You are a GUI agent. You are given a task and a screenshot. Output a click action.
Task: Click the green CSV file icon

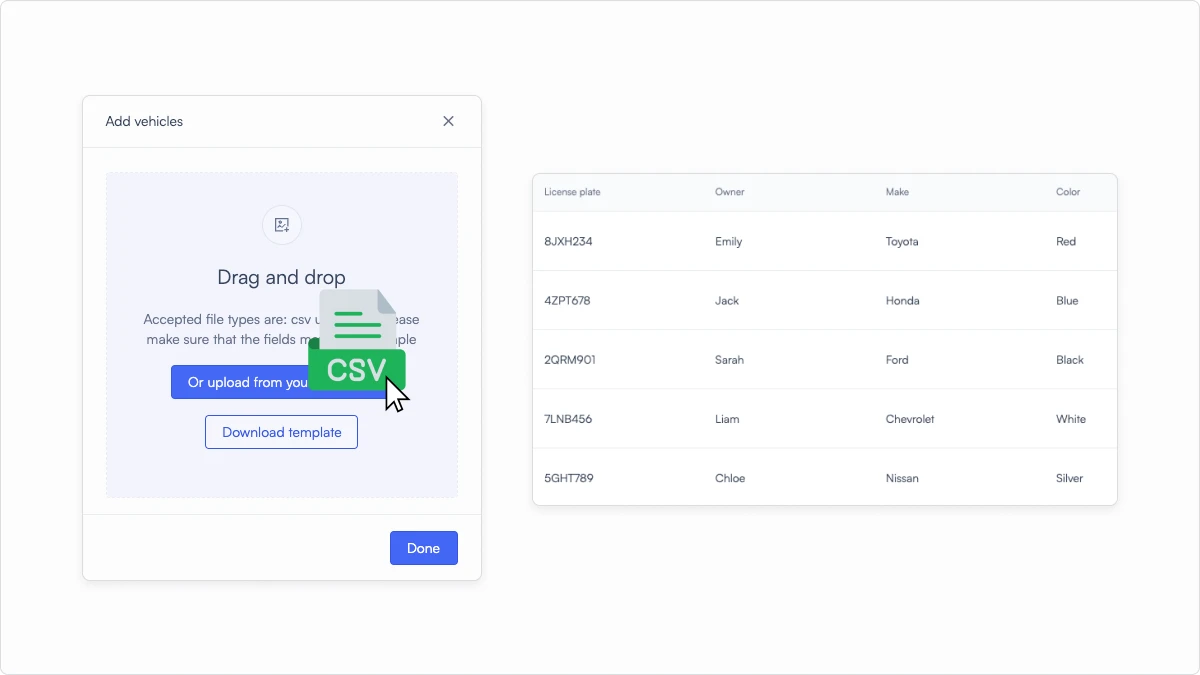[357, 340]
